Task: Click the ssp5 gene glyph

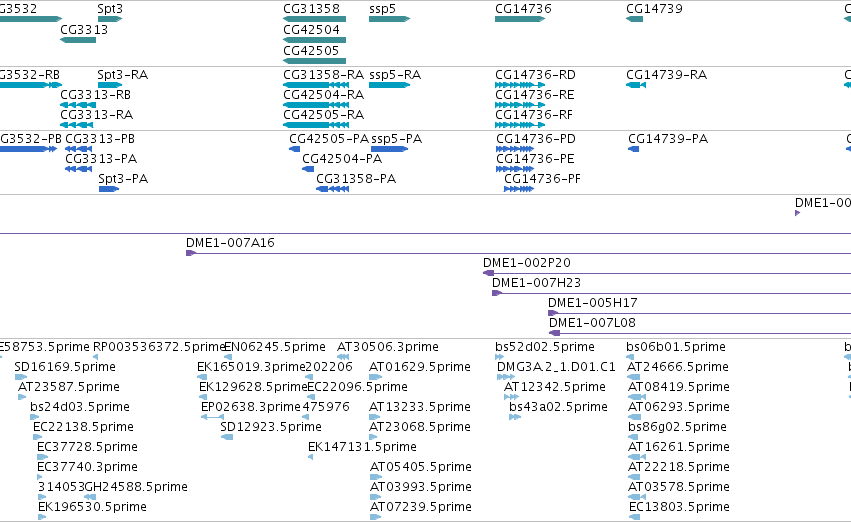Action: point(389,19)
